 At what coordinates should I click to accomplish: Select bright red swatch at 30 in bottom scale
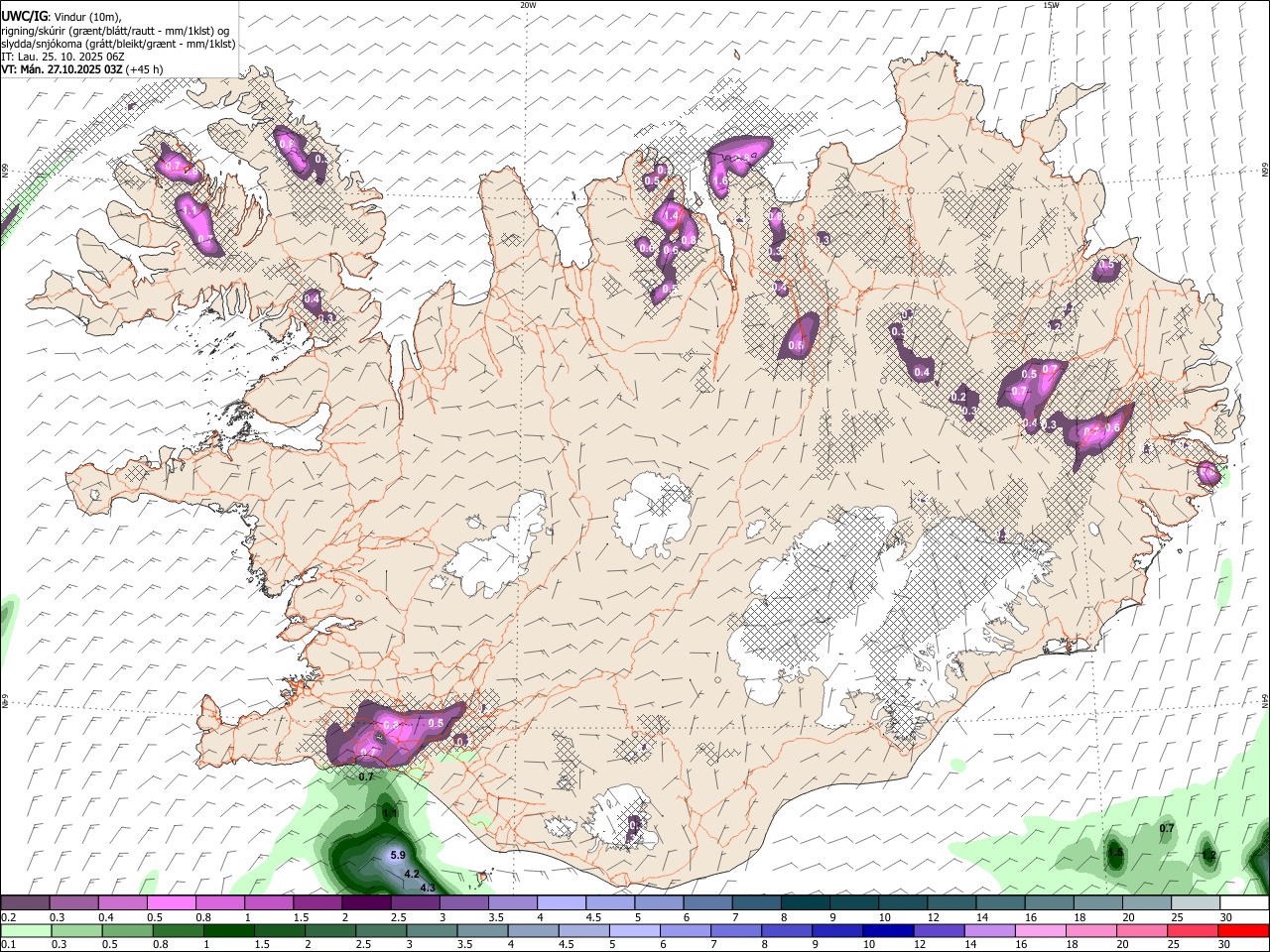(1242, 931)
